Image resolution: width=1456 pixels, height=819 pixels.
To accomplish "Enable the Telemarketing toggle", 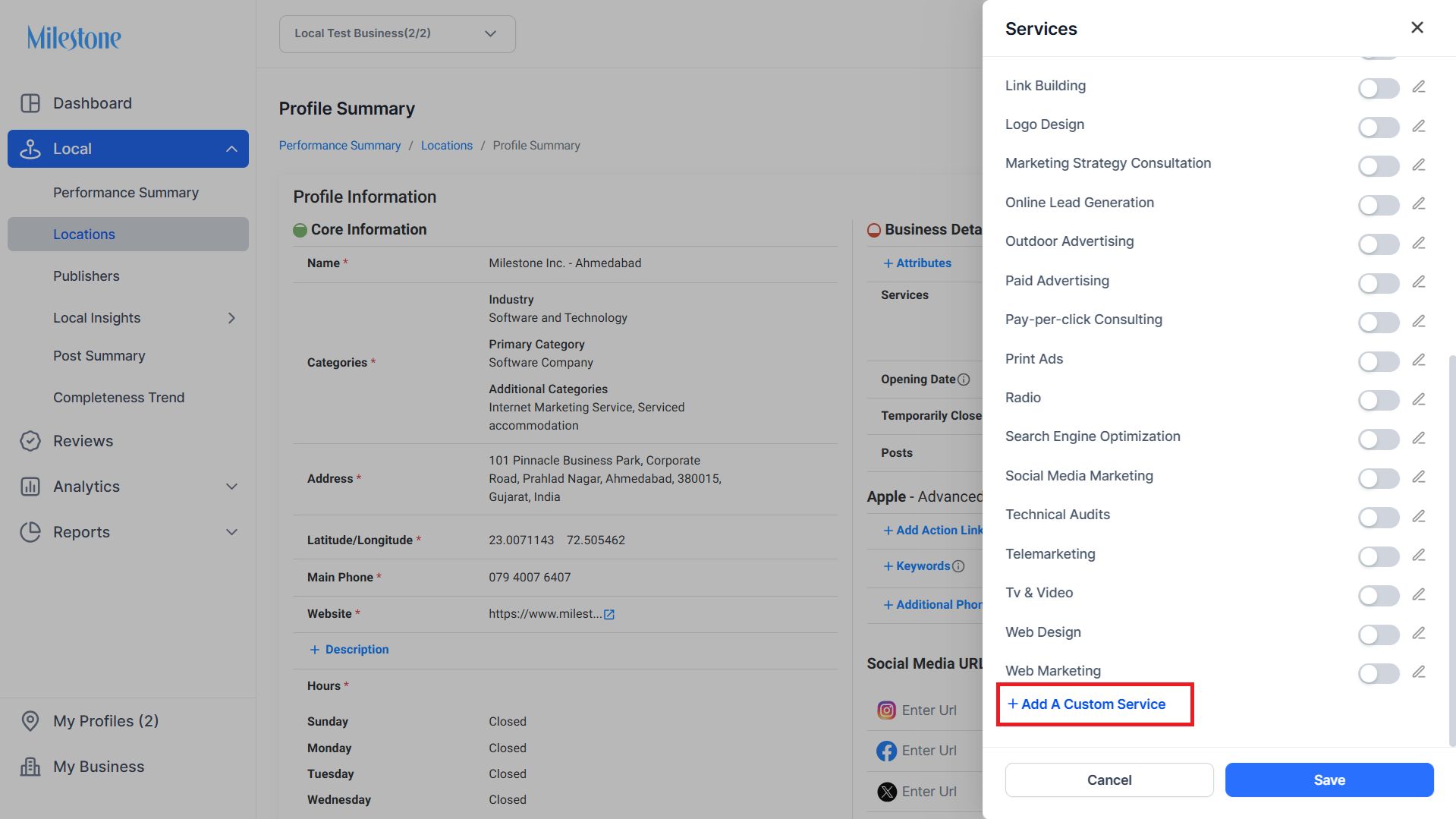I will 1378,556.
